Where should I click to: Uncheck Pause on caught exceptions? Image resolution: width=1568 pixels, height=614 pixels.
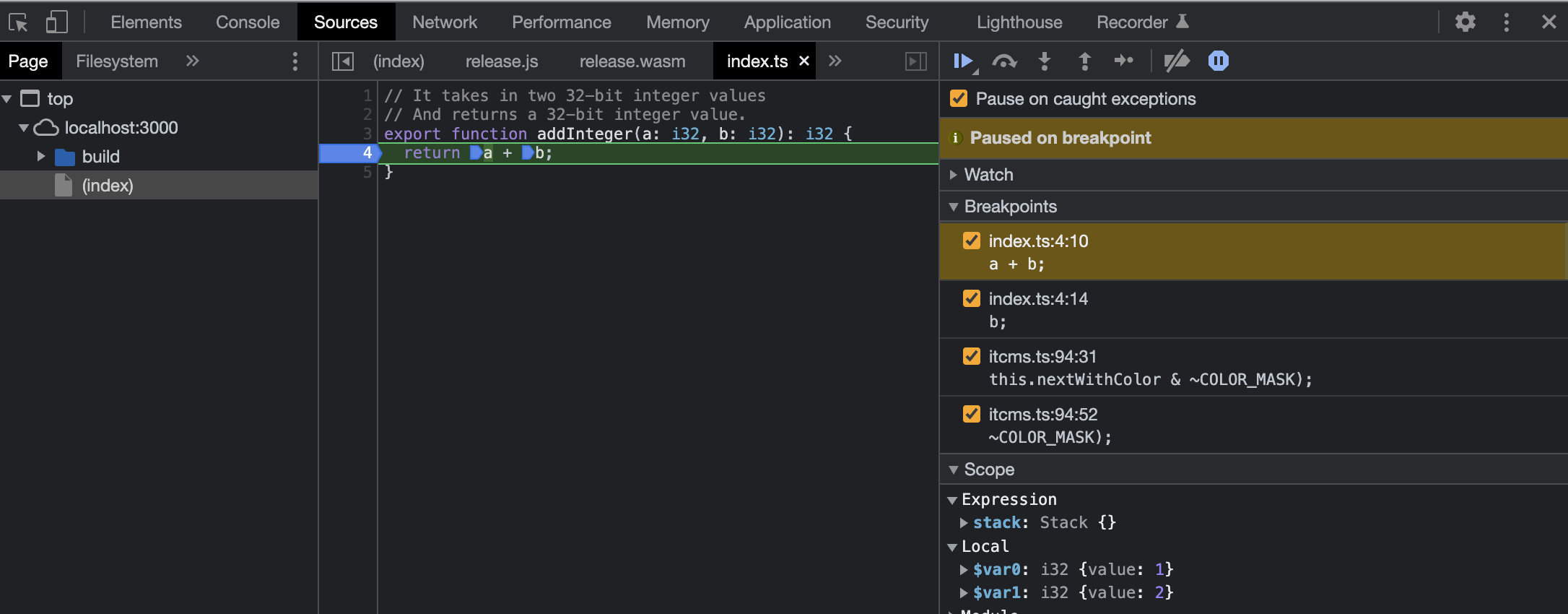tap(959, 98)
